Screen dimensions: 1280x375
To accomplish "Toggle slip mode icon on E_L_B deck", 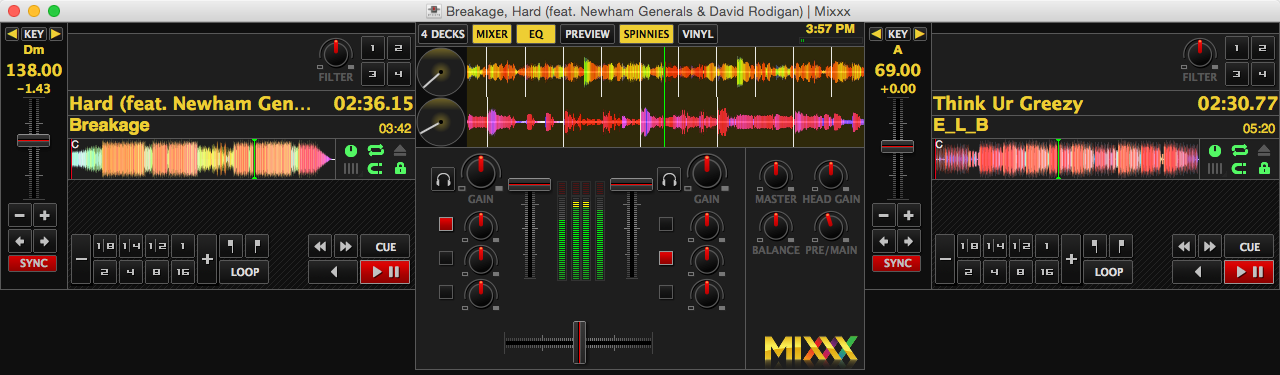I will [x=1239, y=169].
